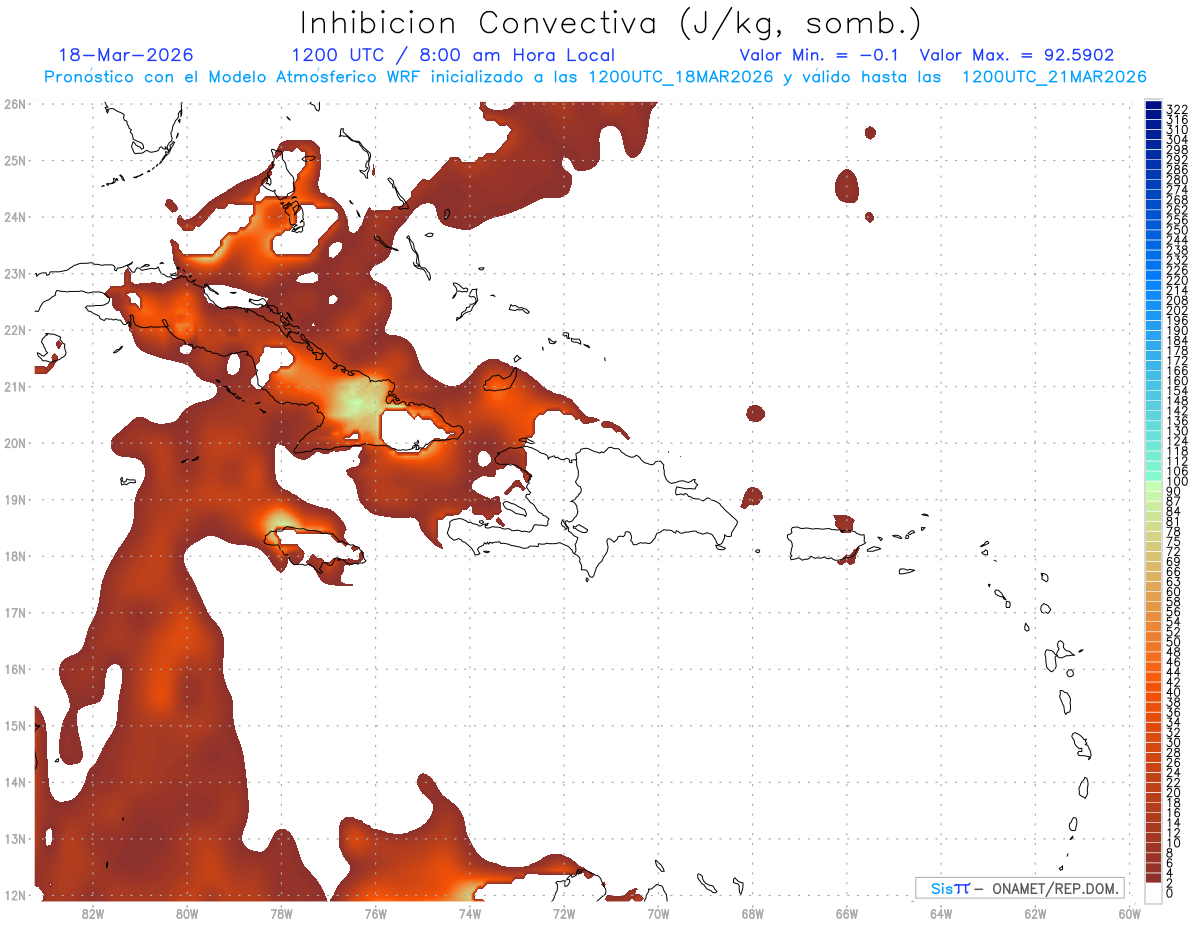The height and width of the screenshot is (927, 1200).
Task: Click the SisTT ONAMET/REP.DOM. logo box
Action: 1020,888
